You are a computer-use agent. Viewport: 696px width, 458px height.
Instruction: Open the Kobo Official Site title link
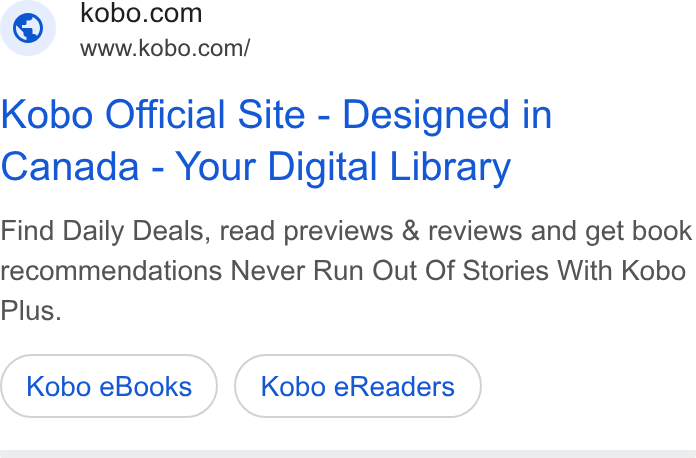point(276,140)
